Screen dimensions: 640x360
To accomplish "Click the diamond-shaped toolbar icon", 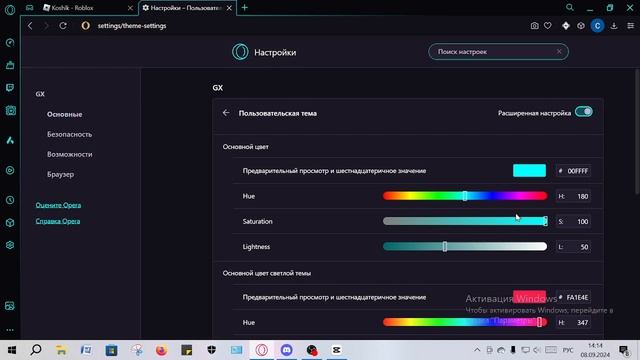I will coord(566,26).
